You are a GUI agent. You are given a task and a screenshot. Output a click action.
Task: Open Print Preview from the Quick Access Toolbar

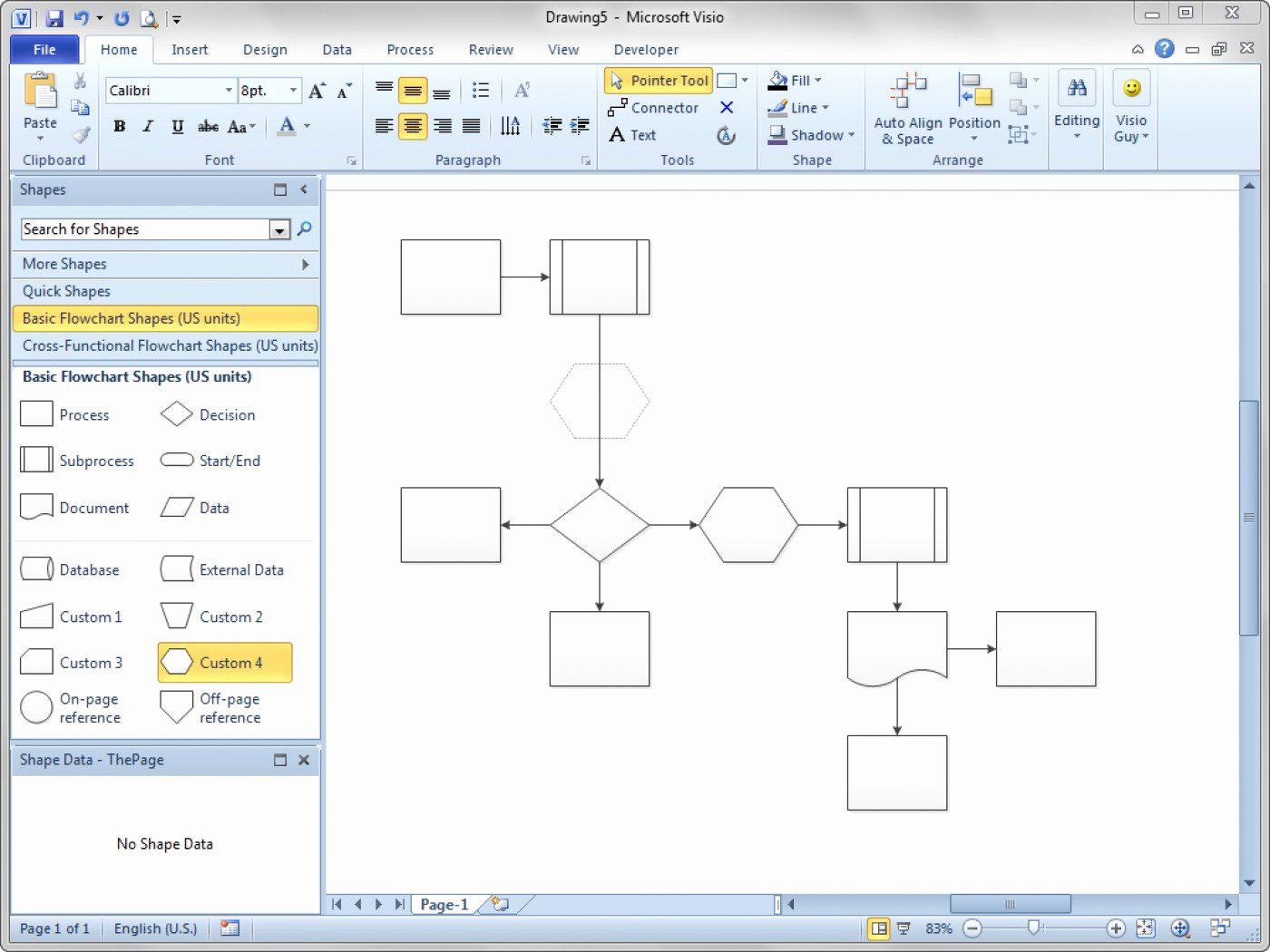(148, 17)
